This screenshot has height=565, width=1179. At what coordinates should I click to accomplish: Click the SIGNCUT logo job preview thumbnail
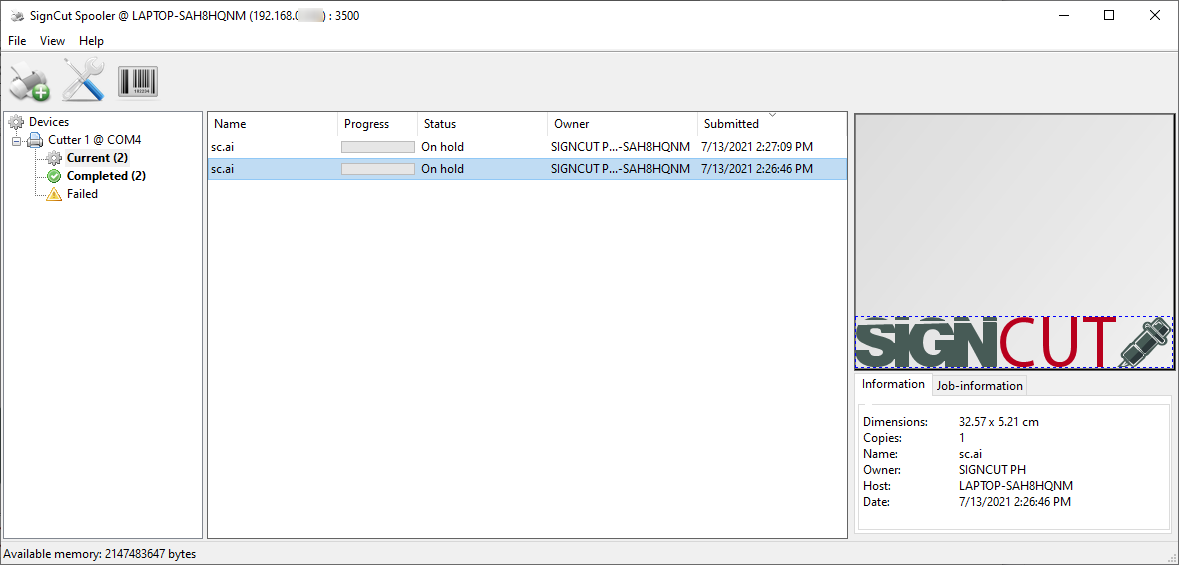(x=1014, y=342)
